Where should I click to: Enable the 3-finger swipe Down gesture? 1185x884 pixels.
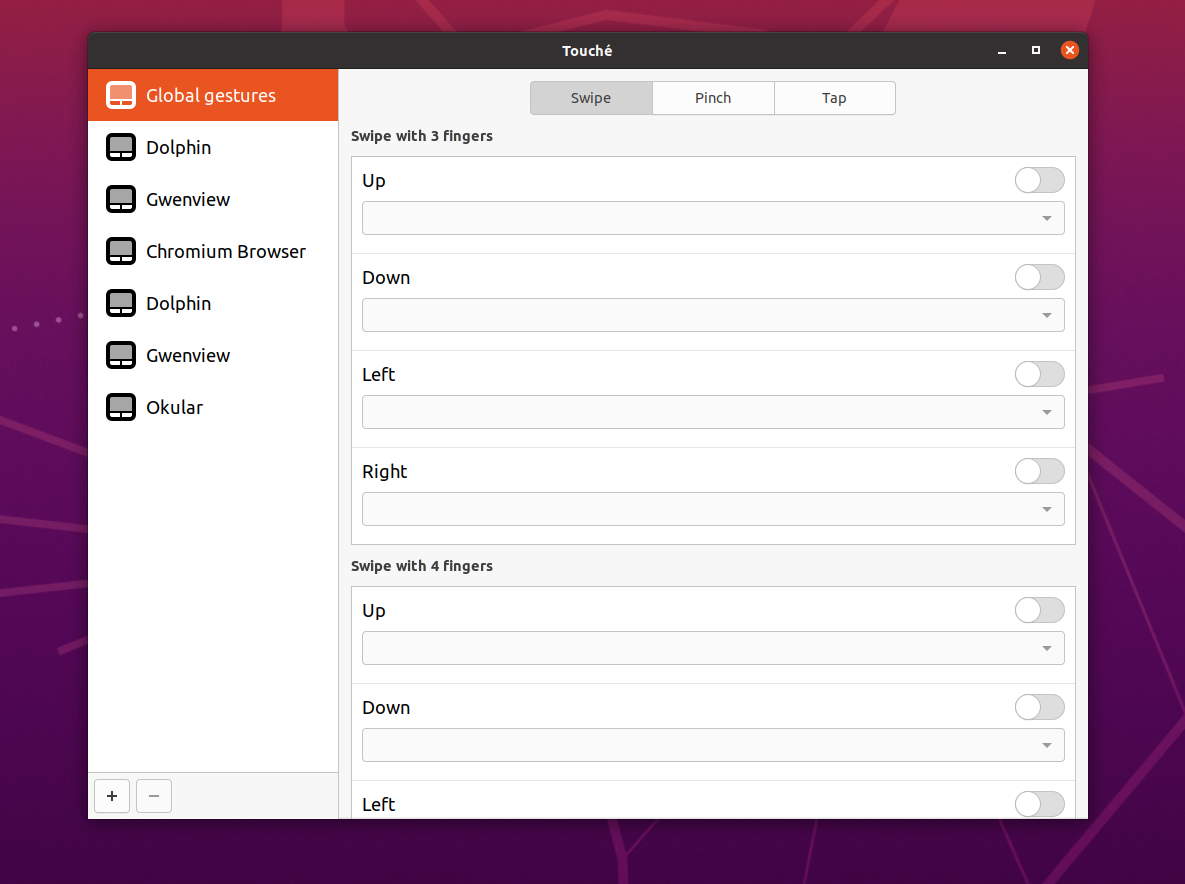click(1039, 277)
